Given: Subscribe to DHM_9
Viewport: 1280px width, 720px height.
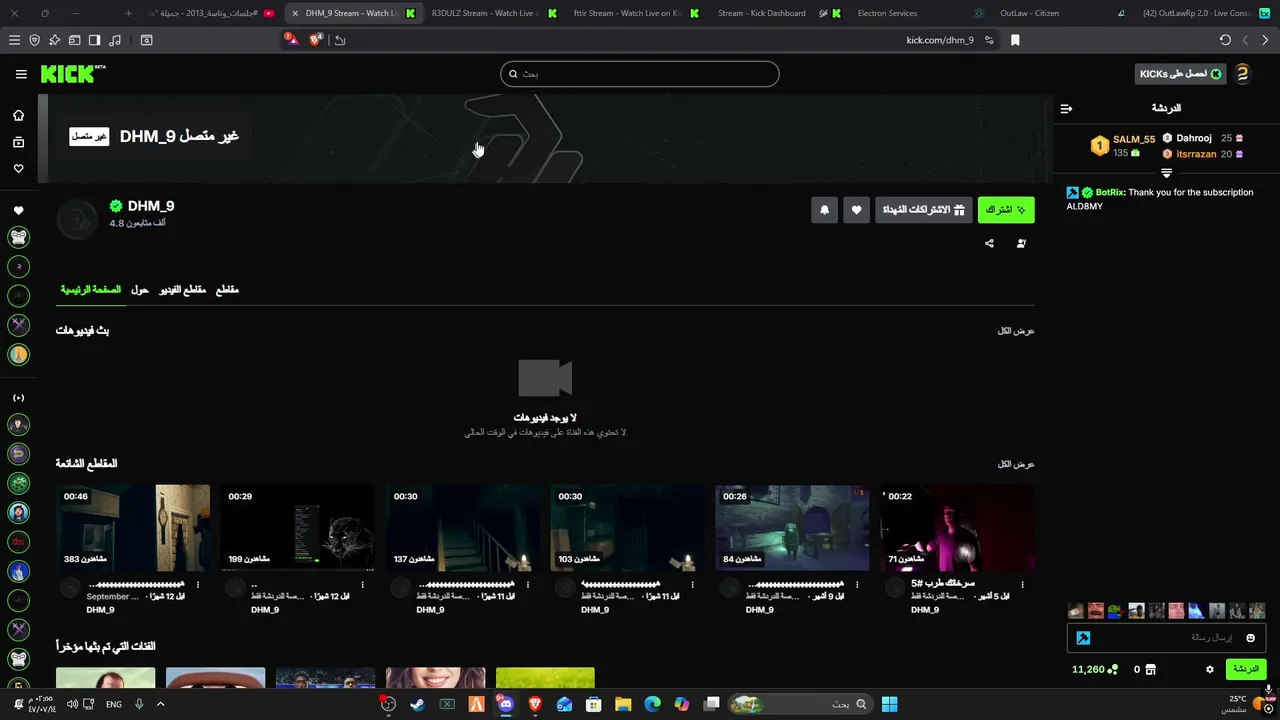Looking at the screenshot, I should [x=1006, y=210].
